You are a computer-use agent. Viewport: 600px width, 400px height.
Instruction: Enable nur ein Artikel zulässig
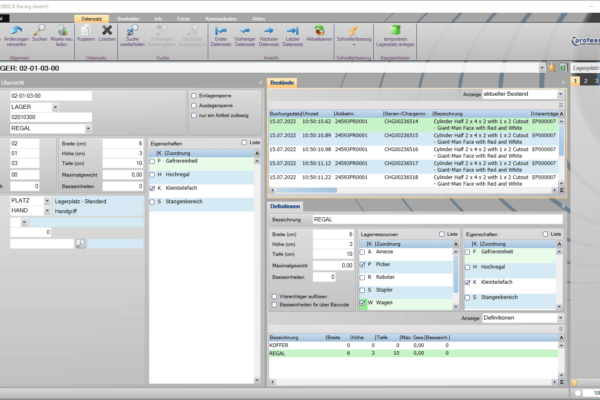[x=194, y=115]
